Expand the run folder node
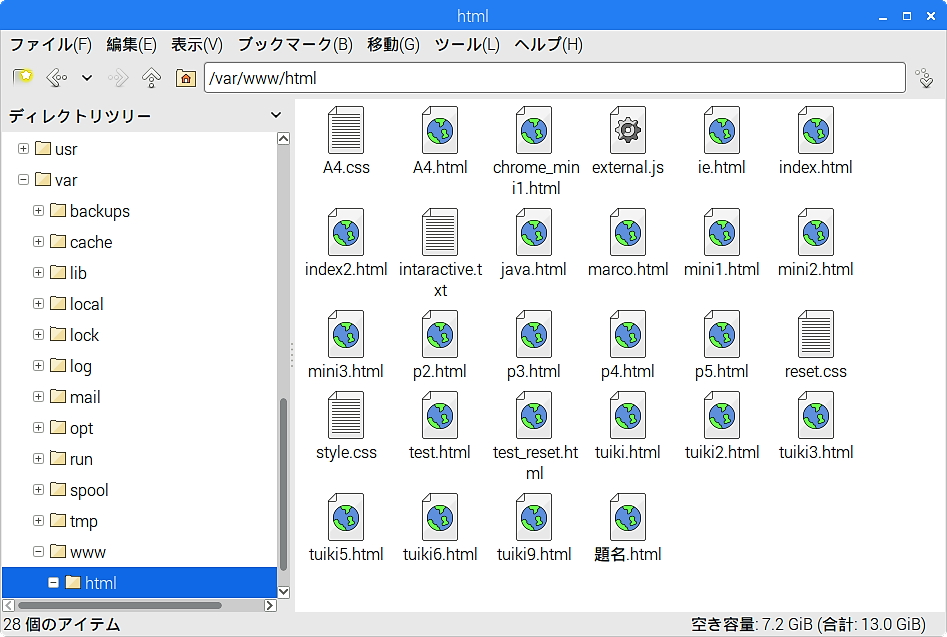The width and height of the screenshot is (947, 637). pyautogui.click(x=38, y=459)
